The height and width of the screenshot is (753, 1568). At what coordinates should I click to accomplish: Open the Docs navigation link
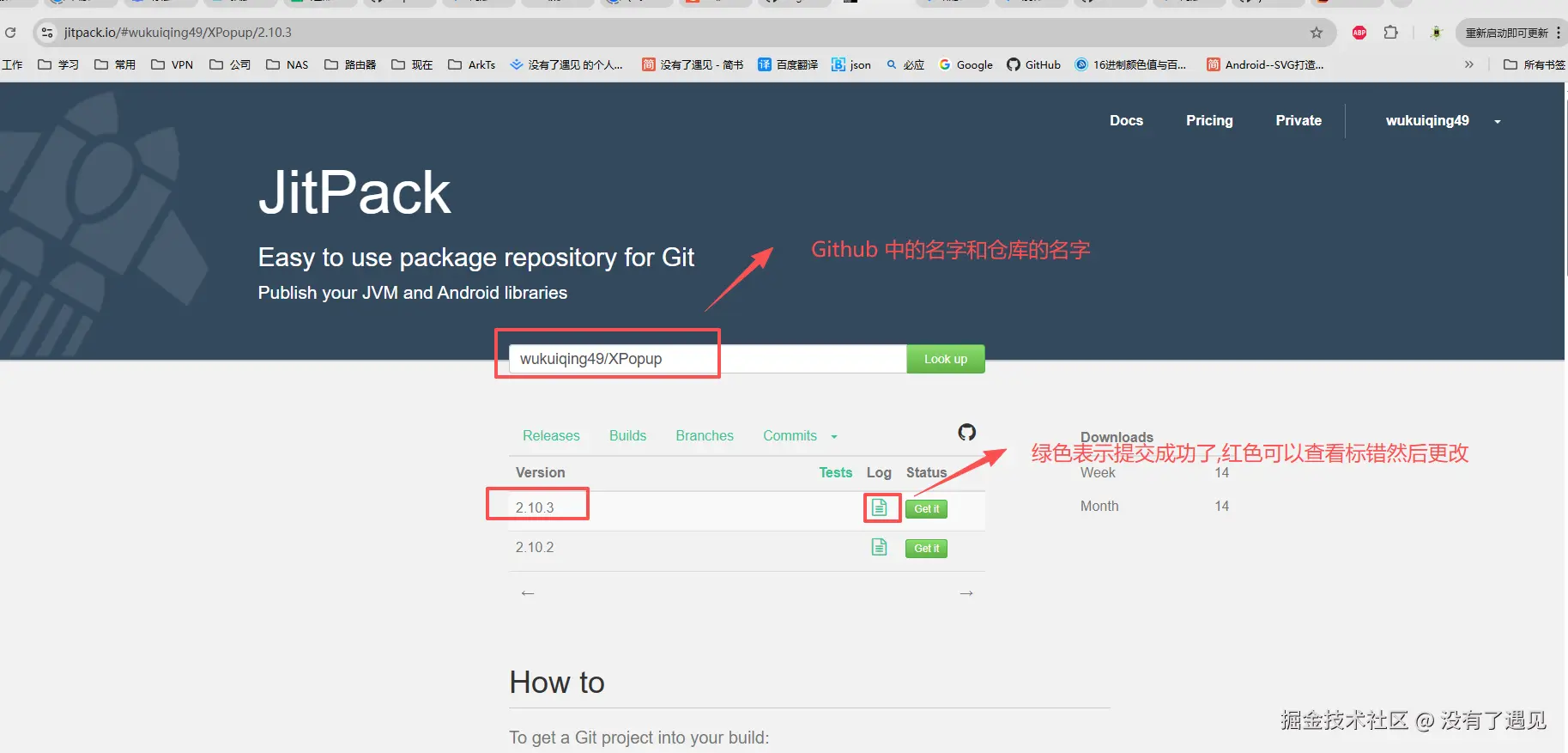pyautogui.click(x=1126, y=121)
